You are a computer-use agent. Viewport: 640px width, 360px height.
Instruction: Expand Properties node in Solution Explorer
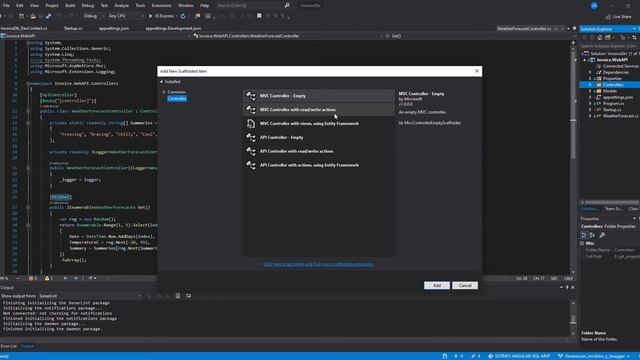click(x=590, y=78)
